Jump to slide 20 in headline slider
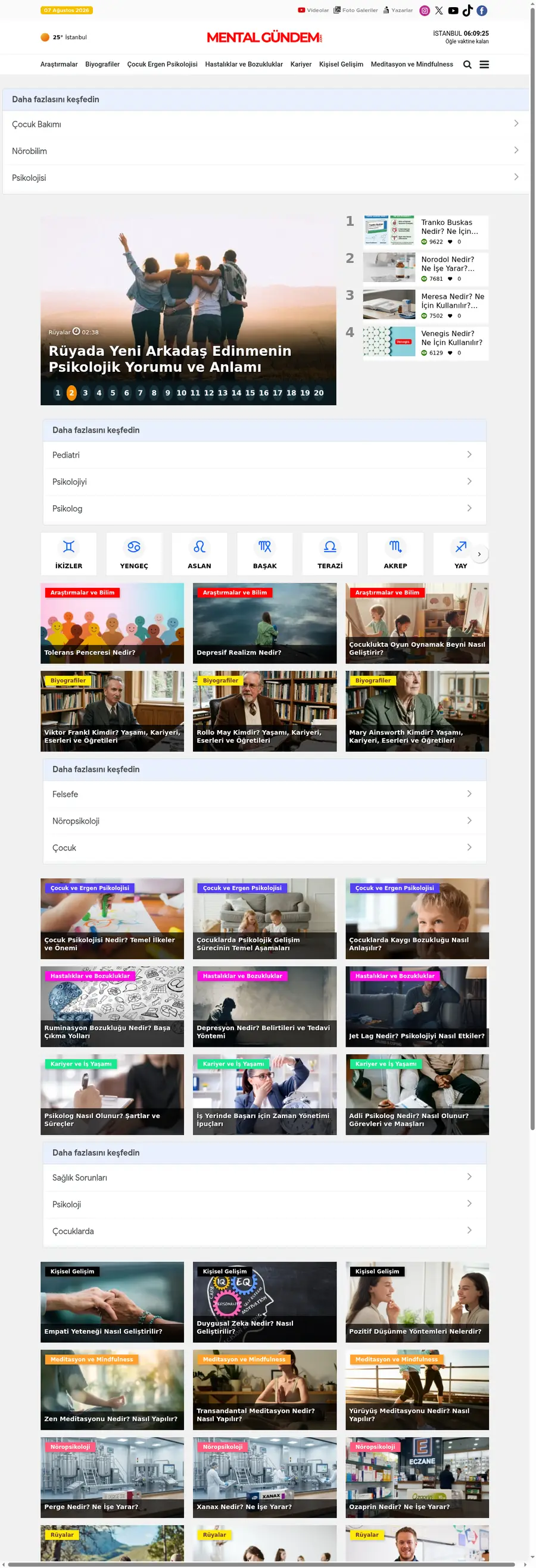The height and width of the screenshot is (1568, 536). tap(319, 393)
